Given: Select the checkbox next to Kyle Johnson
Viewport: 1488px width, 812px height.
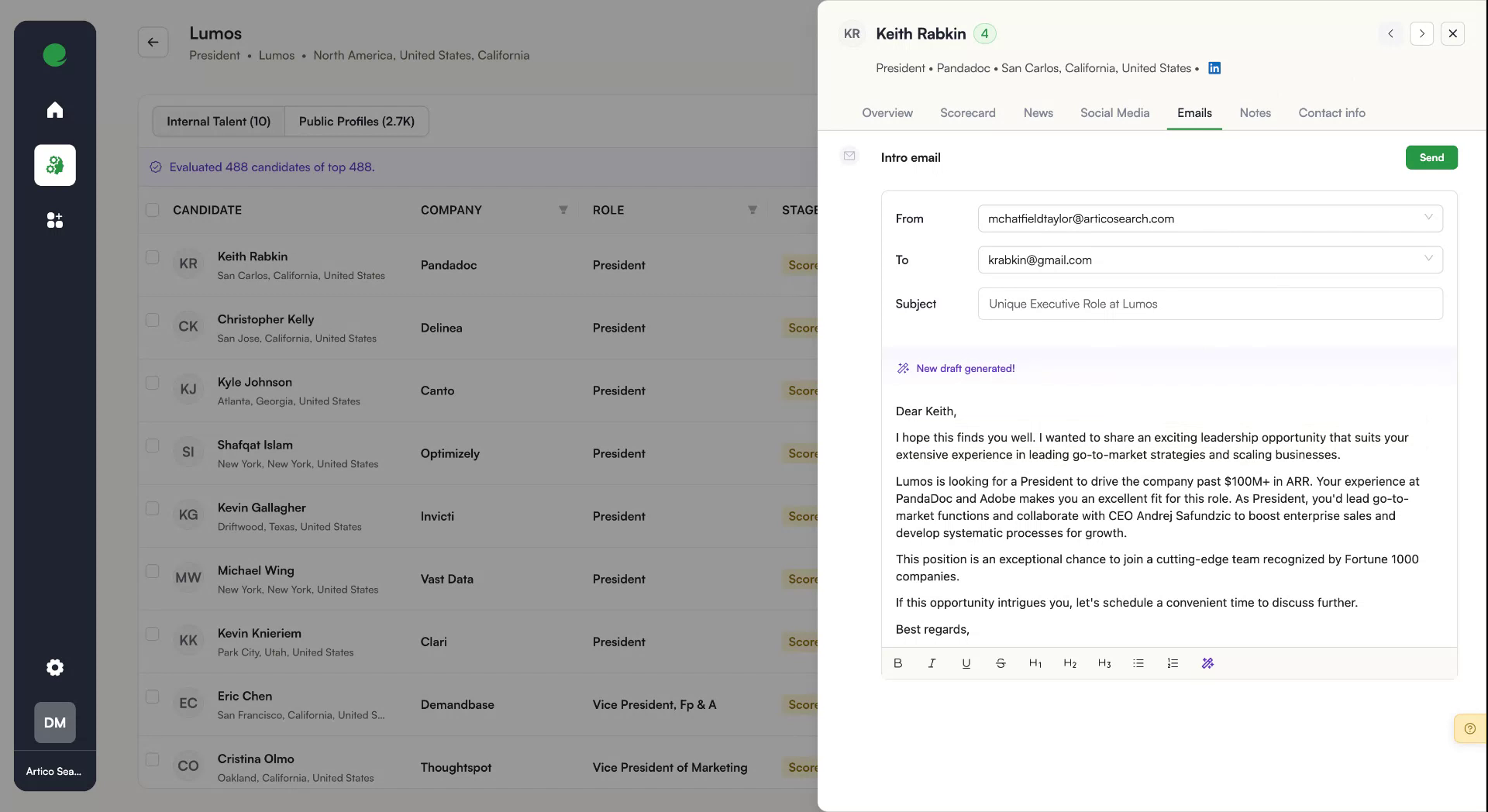Looking at the screenshot, I should [x=153, y=384].
